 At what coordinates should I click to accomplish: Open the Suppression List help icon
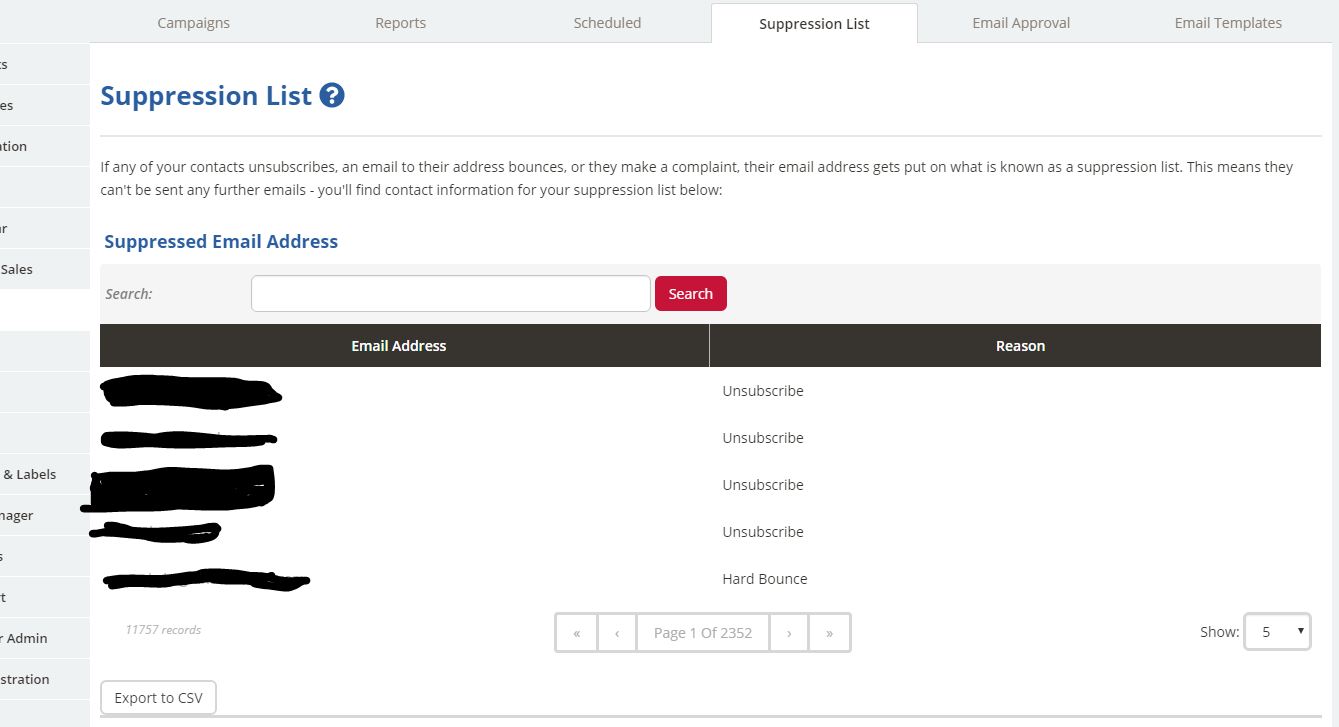331,96
